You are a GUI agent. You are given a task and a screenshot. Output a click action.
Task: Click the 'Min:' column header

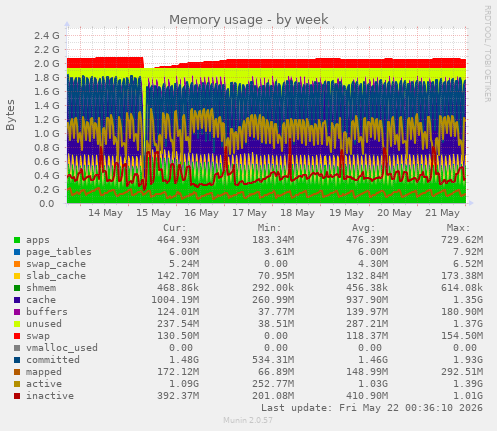tap(269, 228)
